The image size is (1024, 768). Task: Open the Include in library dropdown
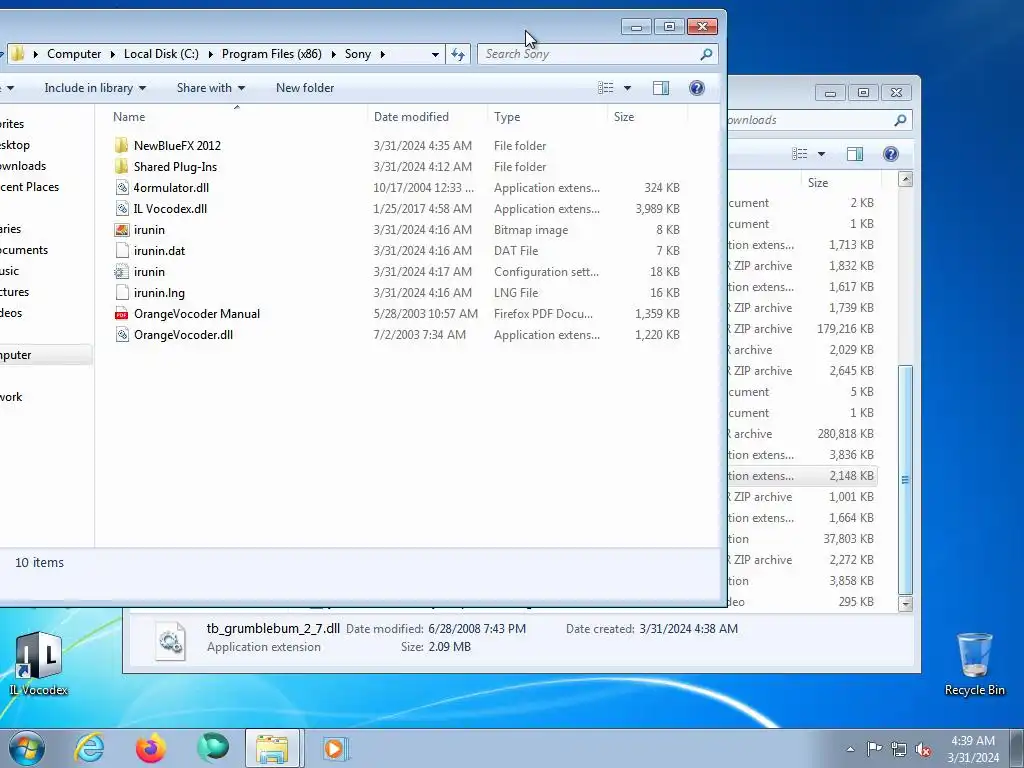pos(95,88)
